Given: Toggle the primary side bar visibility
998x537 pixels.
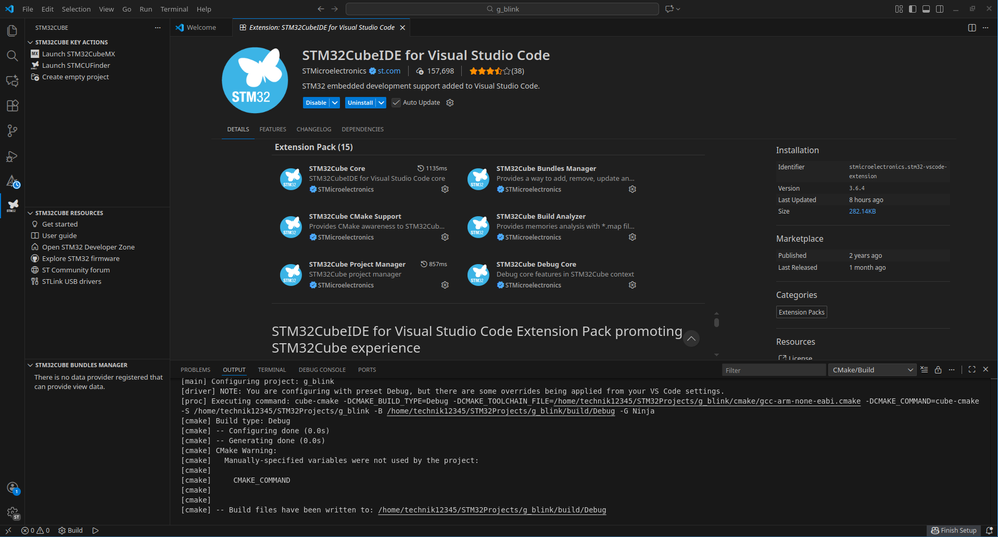Looking at the screenshot, I should coord(912,9).
